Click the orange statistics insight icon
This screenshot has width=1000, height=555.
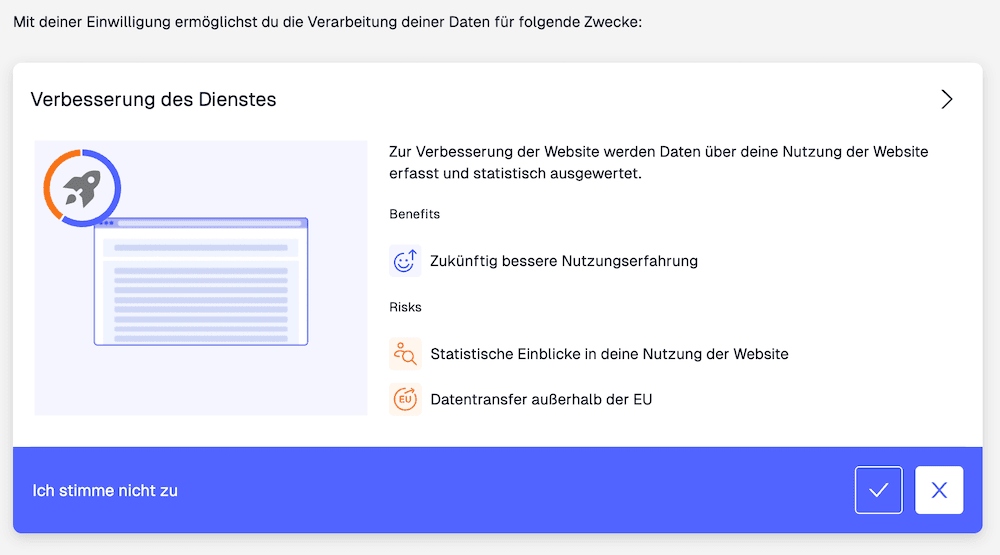[x=404, y=354]
